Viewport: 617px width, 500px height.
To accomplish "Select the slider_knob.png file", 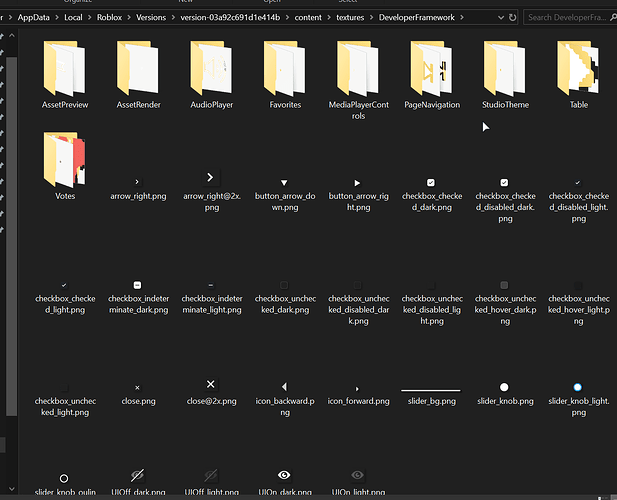I will coord(505,395).
